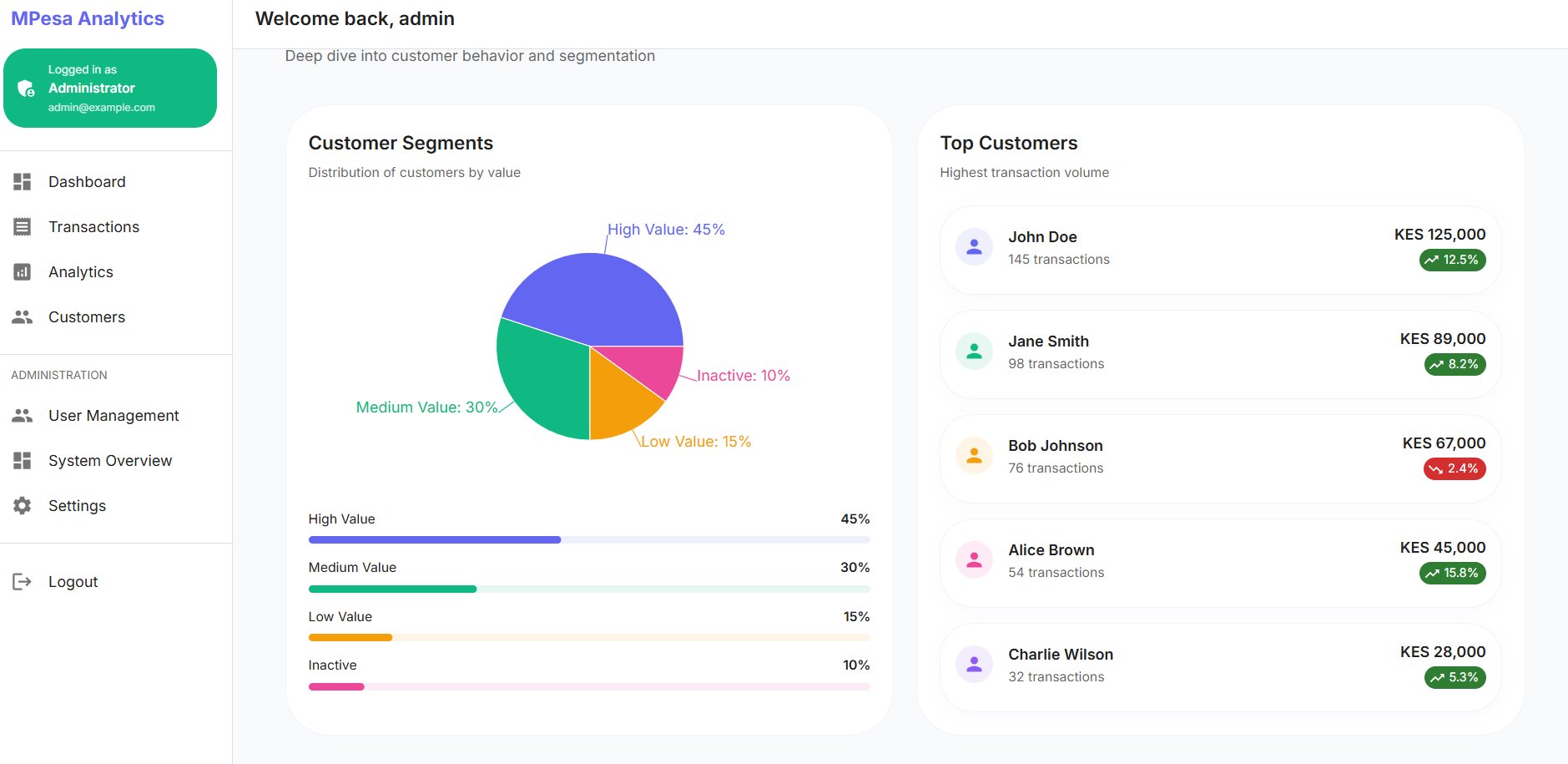The width and height of the screenshot is (1568, 764).
Task: Click Alice Brown's 15.8% growth badge
Action: point(1452,573)
